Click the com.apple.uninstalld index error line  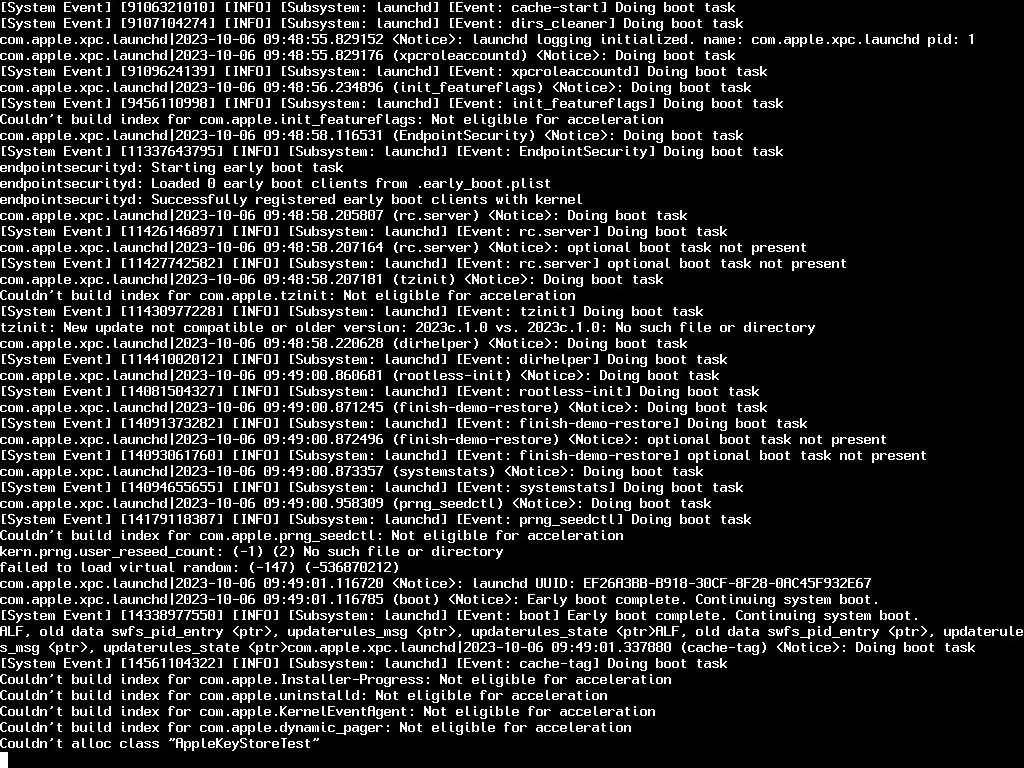(304, 696)
